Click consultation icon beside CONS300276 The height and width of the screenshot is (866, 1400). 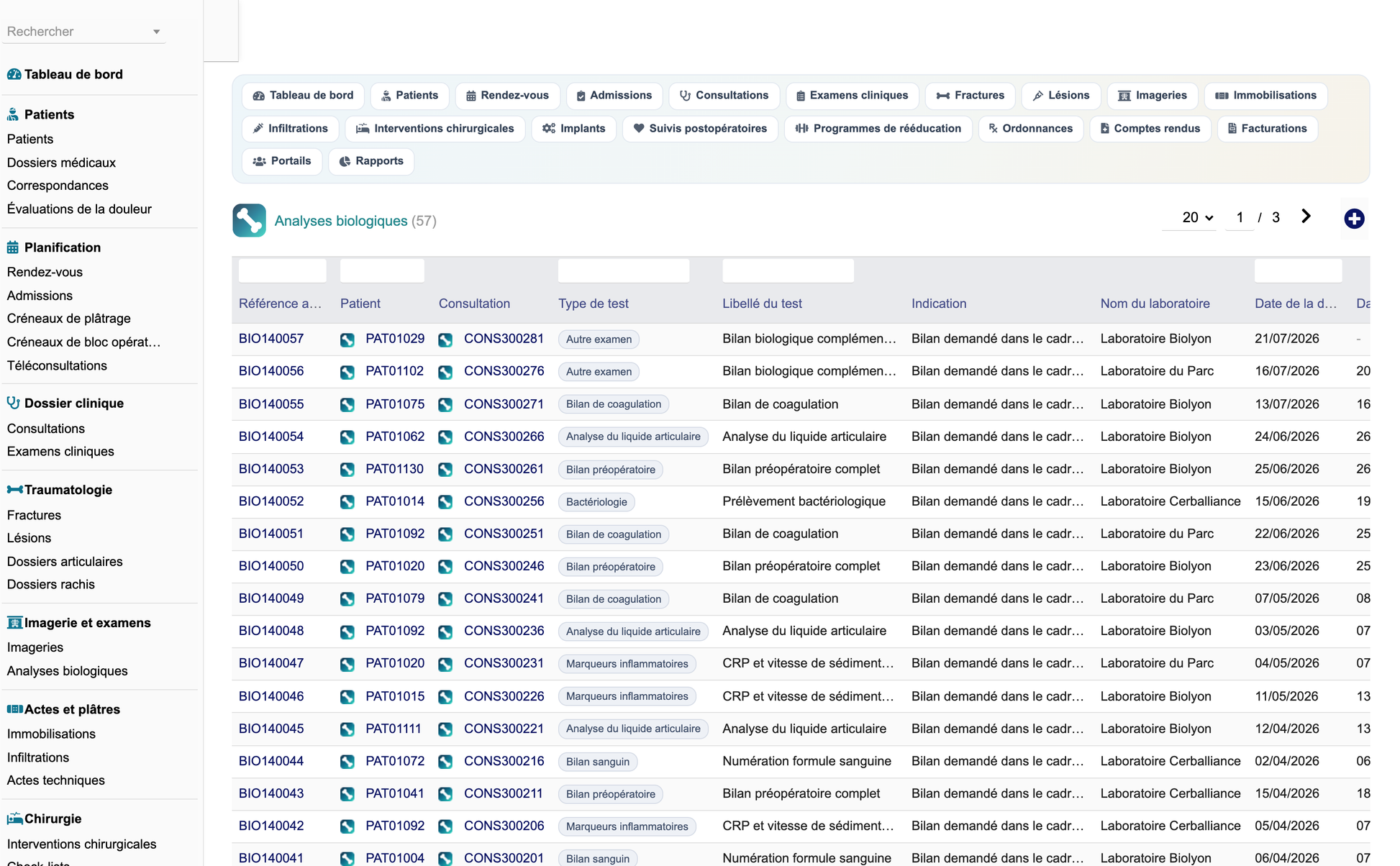click(445, 372)
